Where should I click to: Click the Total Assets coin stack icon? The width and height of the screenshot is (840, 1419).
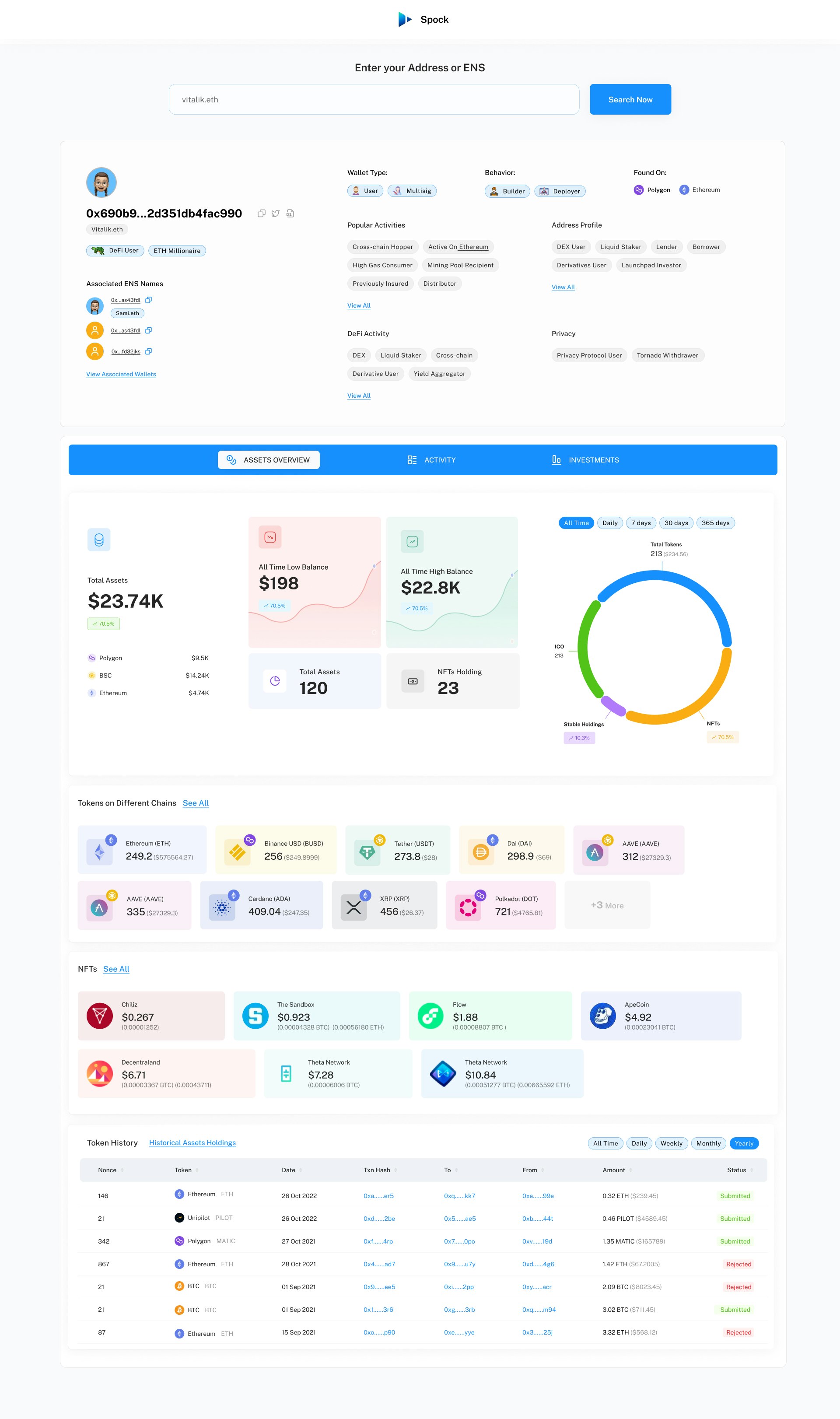coord(99,540)
